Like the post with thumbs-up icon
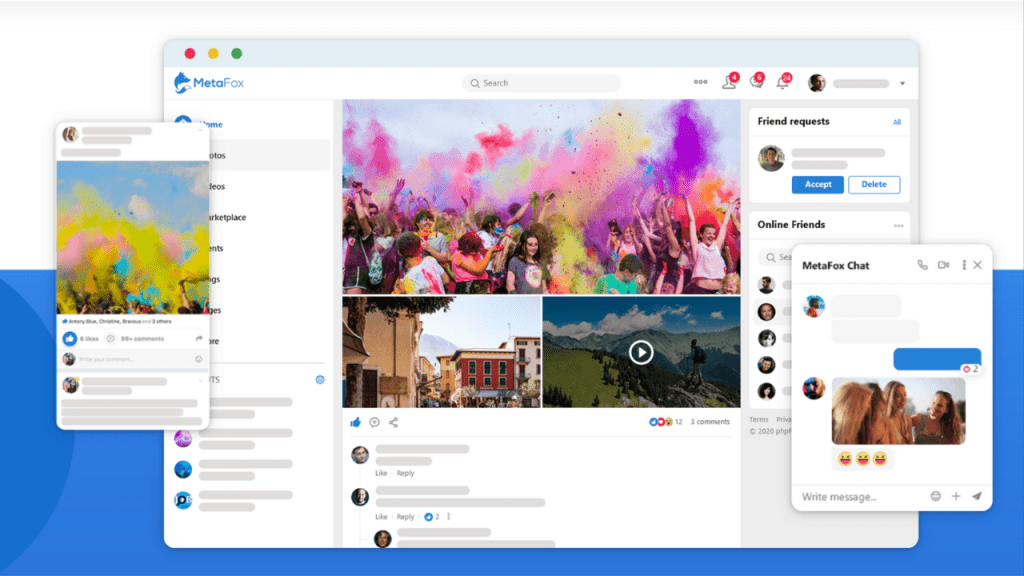The width and height of the screenshot is (1024, 576). (356, 423)
